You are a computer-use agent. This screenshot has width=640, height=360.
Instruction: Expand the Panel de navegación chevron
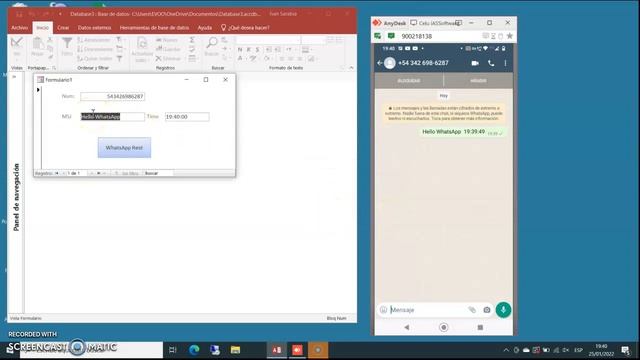pos(14,77)
